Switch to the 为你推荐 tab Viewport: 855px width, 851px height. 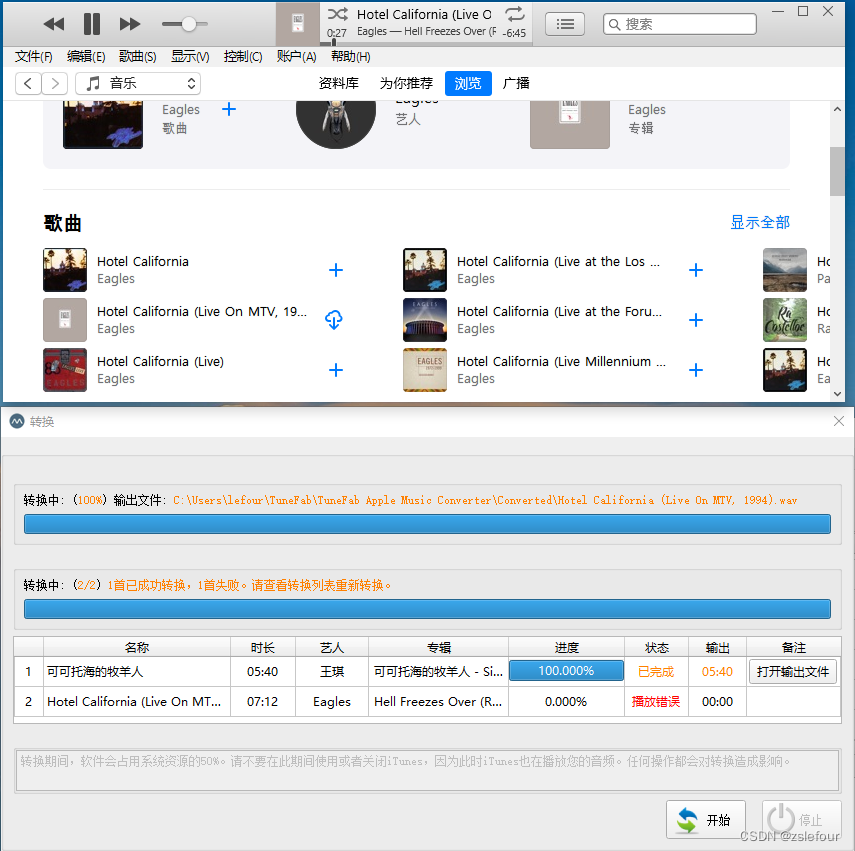(x=406, y=83)
